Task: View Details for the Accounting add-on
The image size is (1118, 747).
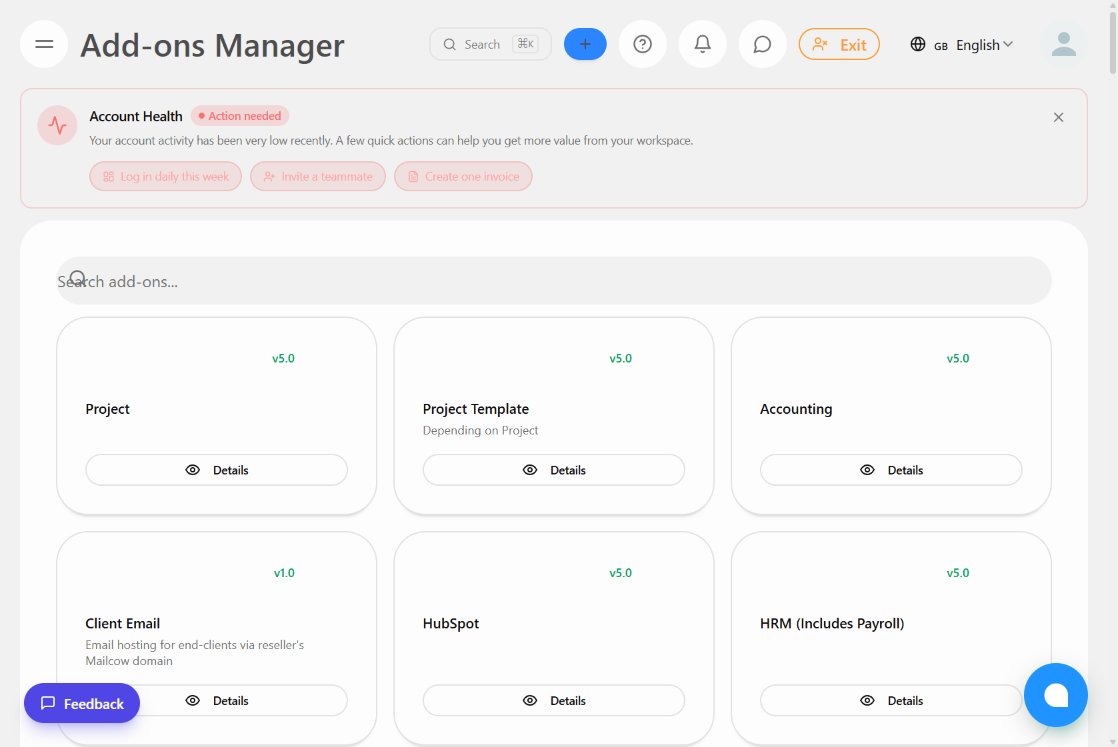Action: click(890, 469)
